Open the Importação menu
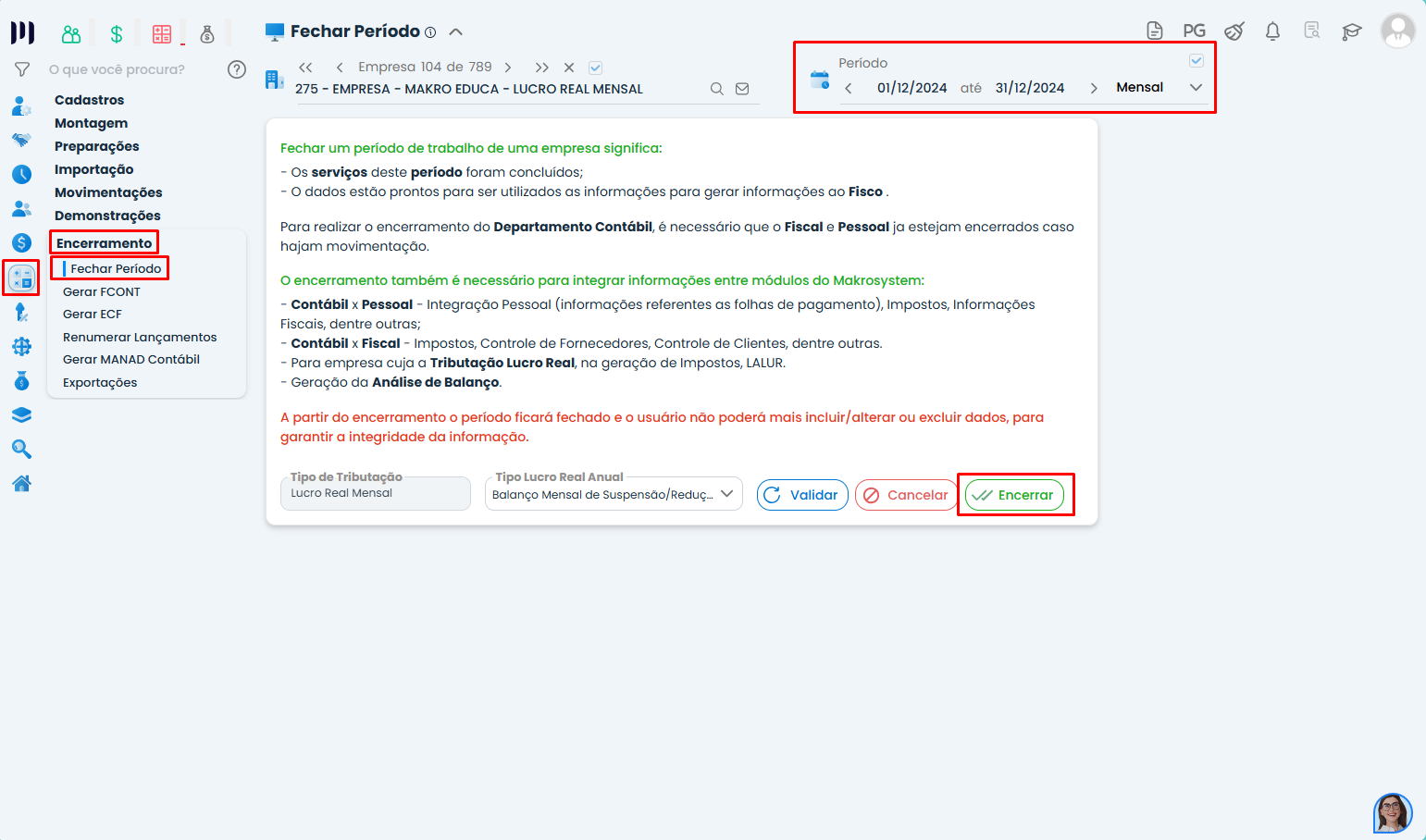 point(93,169)
